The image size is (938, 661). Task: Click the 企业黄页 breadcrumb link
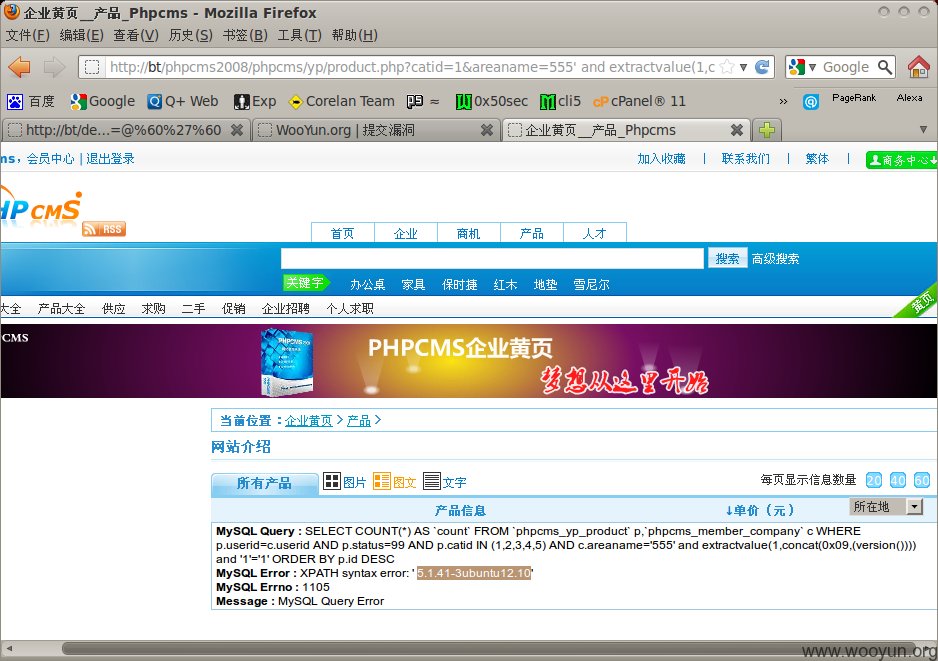(309, 421)
